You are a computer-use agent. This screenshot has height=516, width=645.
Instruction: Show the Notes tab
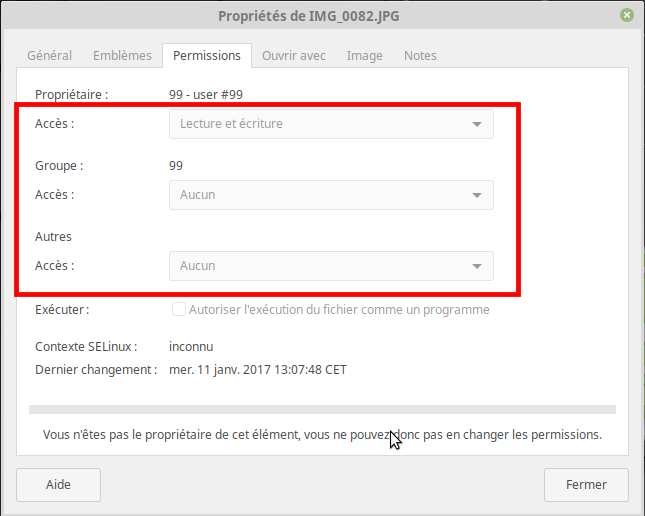coord(420,56)
